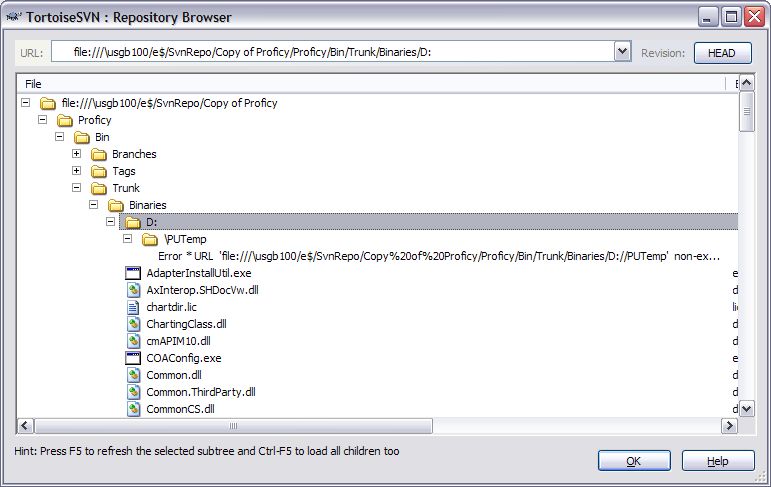
Task: Click the COAConfig.exe application icon
Action: click(x=133, y=358)
